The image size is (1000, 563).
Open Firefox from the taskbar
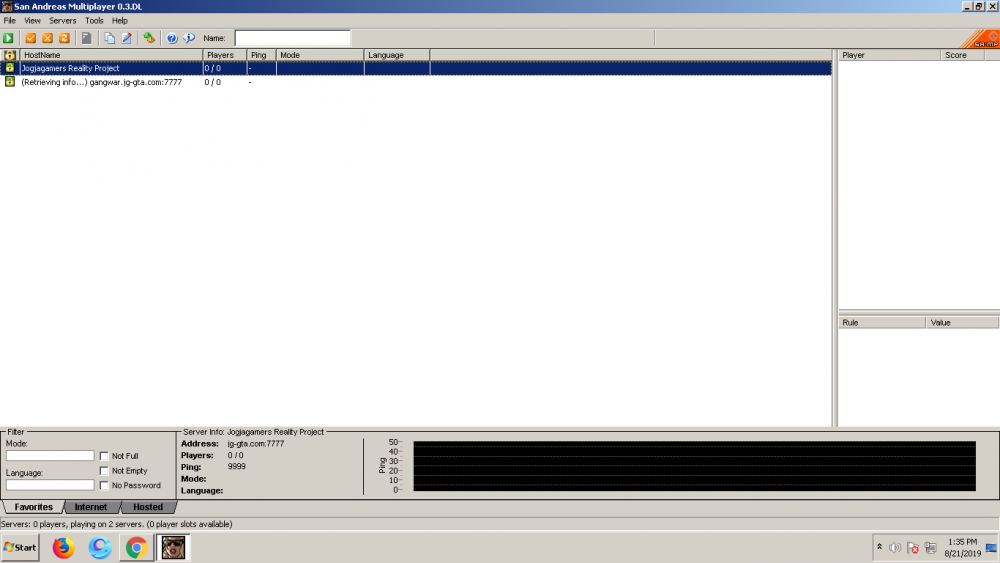63,548
